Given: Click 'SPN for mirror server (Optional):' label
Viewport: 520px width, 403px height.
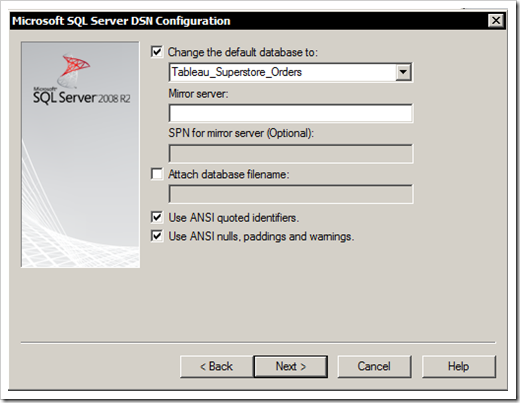Looking at the screenshot, I should [x=241, y=133].
